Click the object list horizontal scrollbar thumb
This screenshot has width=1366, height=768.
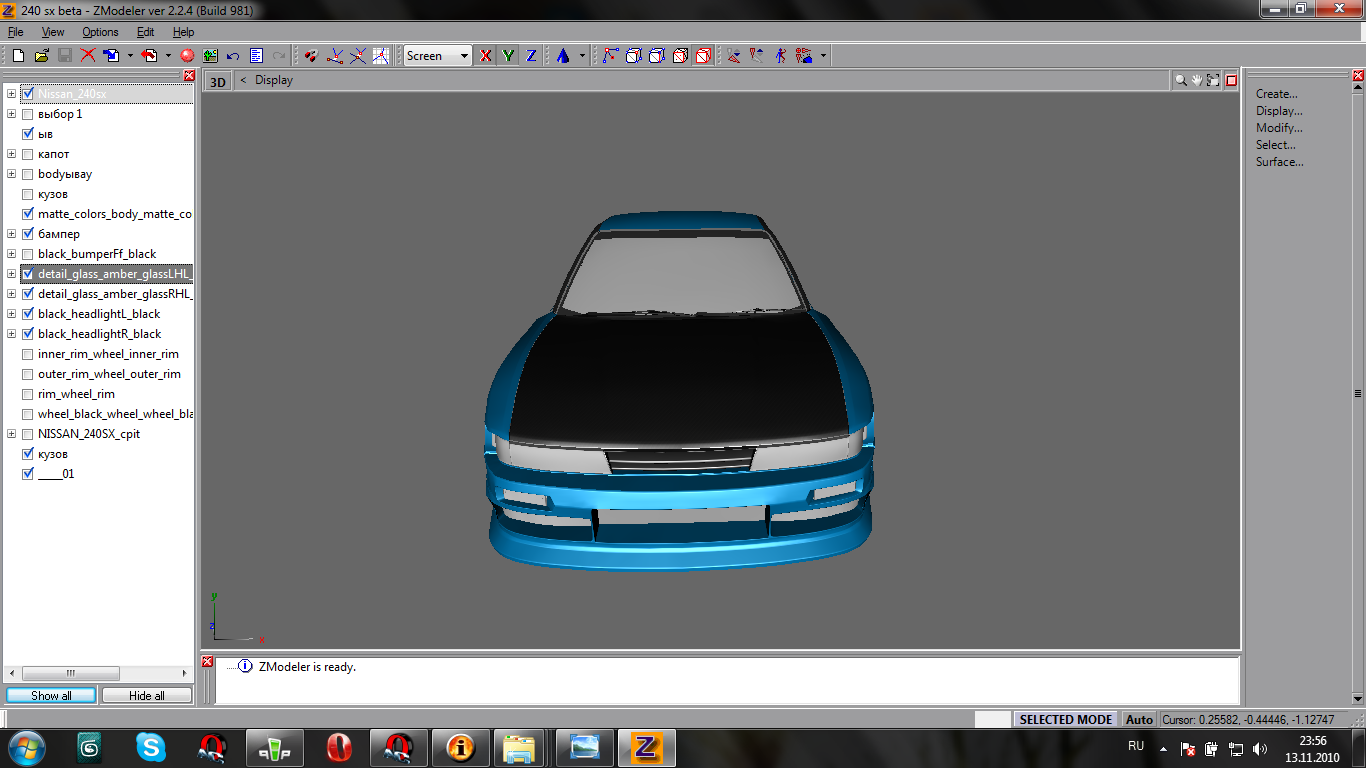click(70, 674)
